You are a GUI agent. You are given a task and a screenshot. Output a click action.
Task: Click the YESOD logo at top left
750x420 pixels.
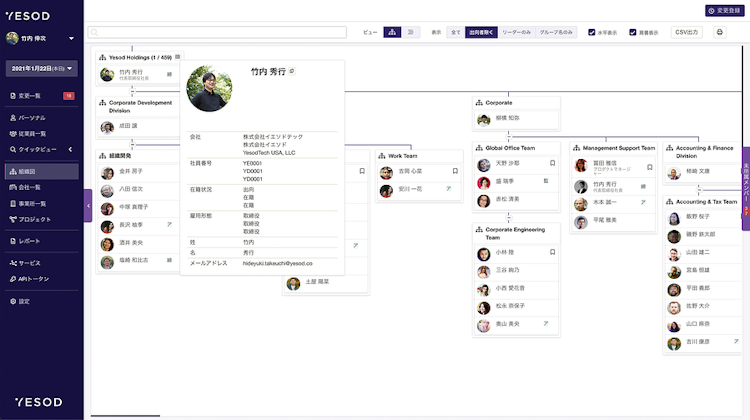click(28, 16)
